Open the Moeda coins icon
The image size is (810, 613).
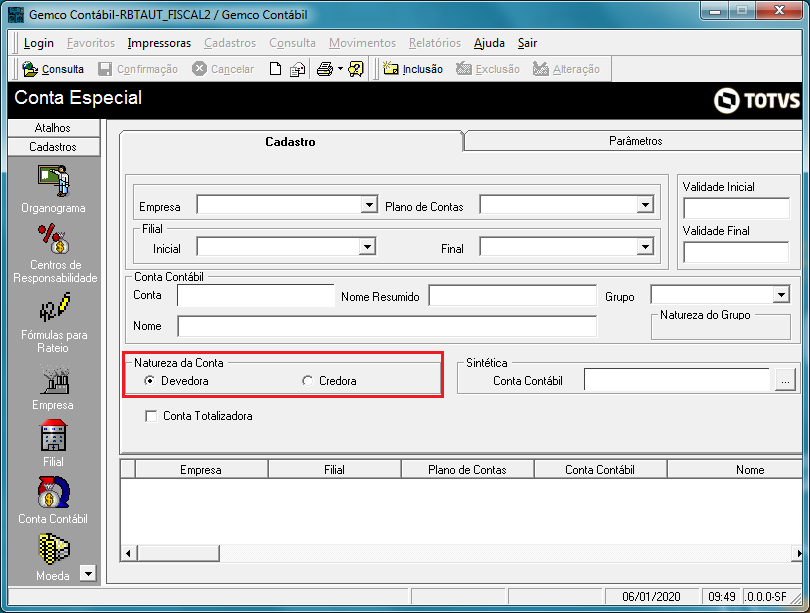(54, 548)
